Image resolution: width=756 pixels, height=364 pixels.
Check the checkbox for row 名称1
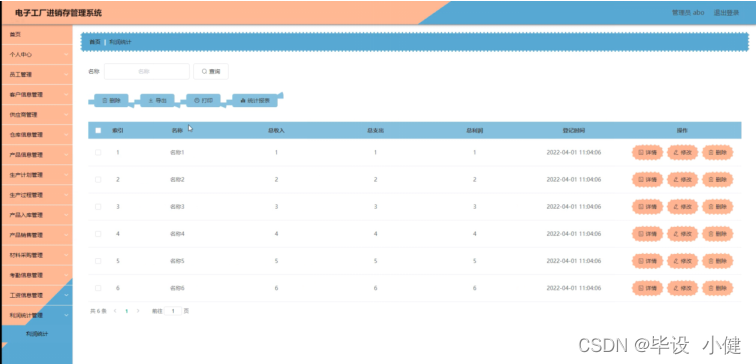(98, 152)
